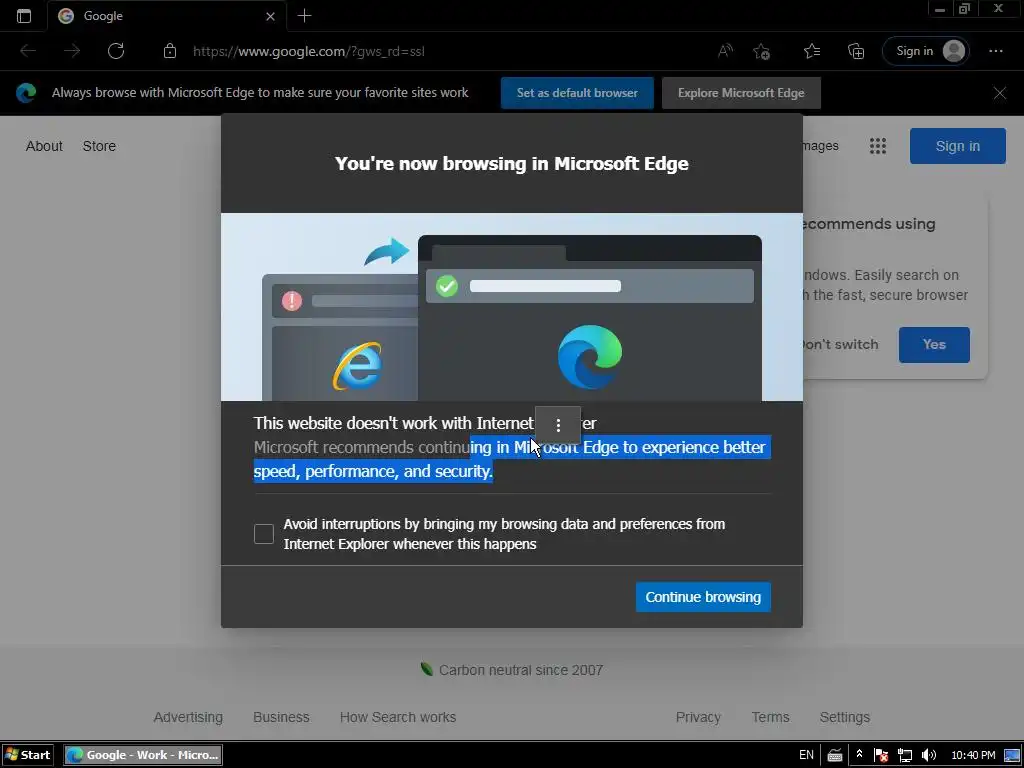Open a new tab with plus button
The width and height of the screenshot is (1024, 768).
pos(304,16)
